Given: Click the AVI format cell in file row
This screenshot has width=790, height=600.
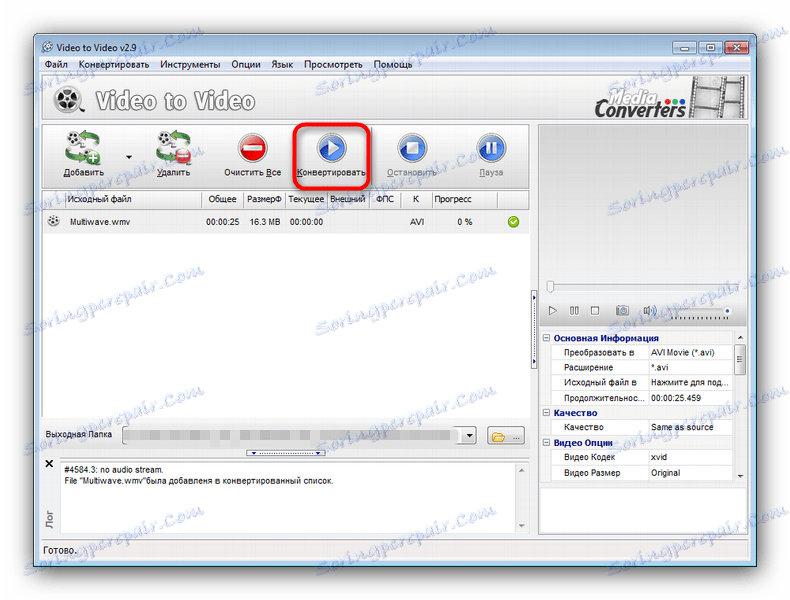Looking at the screenshot, I should (417, 222).
